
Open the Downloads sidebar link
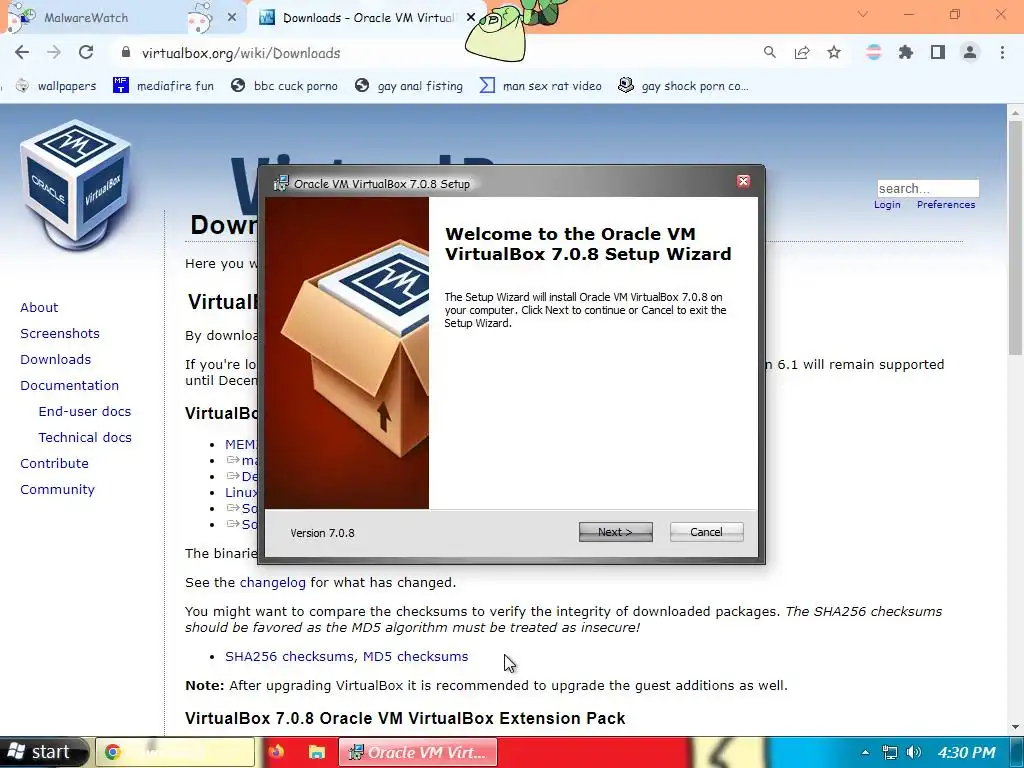tap(56, 360)
